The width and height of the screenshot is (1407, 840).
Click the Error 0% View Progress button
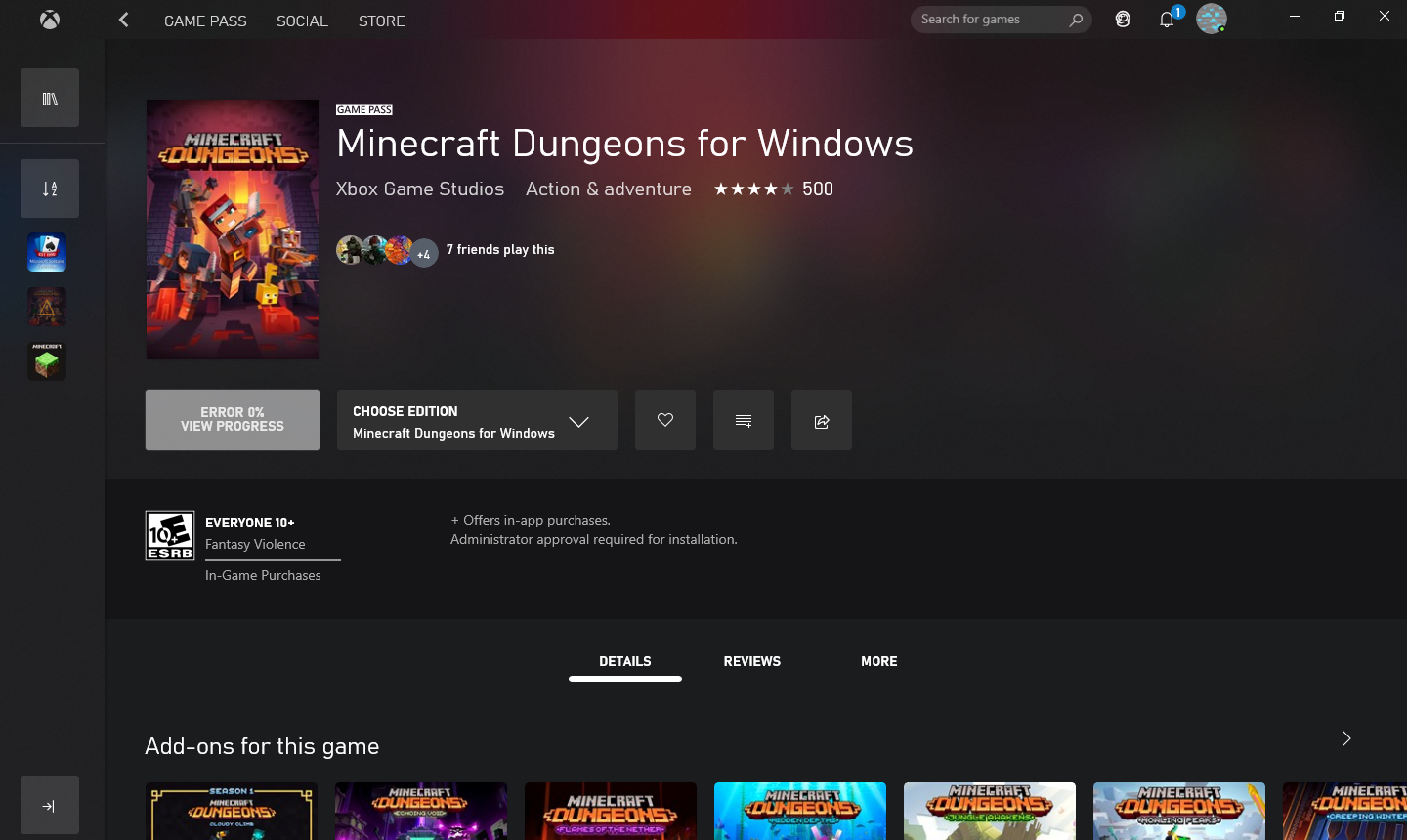tap(233, 420)
